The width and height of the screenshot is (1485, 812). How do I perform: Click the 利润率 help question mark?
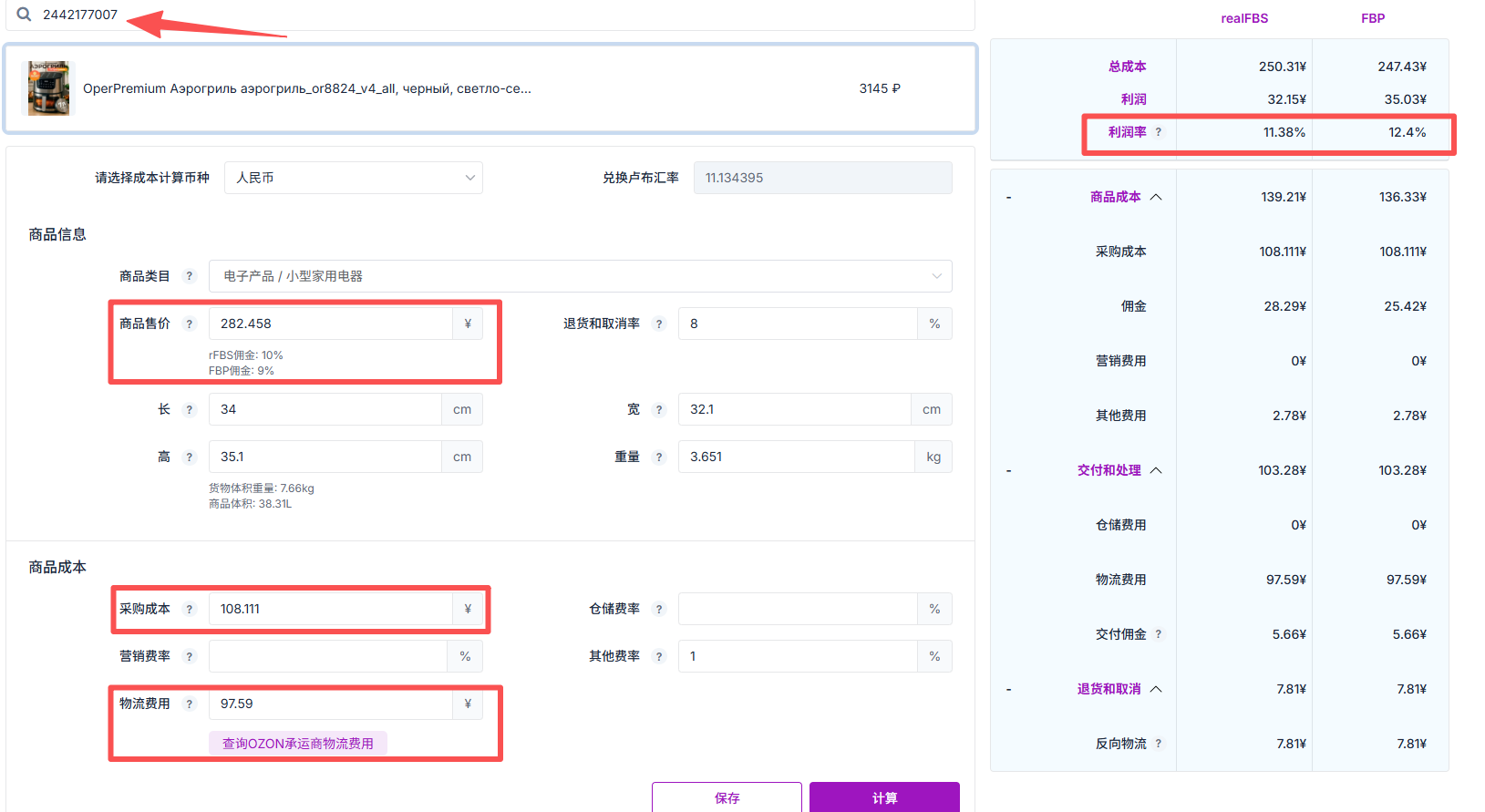coord(1159,132)
